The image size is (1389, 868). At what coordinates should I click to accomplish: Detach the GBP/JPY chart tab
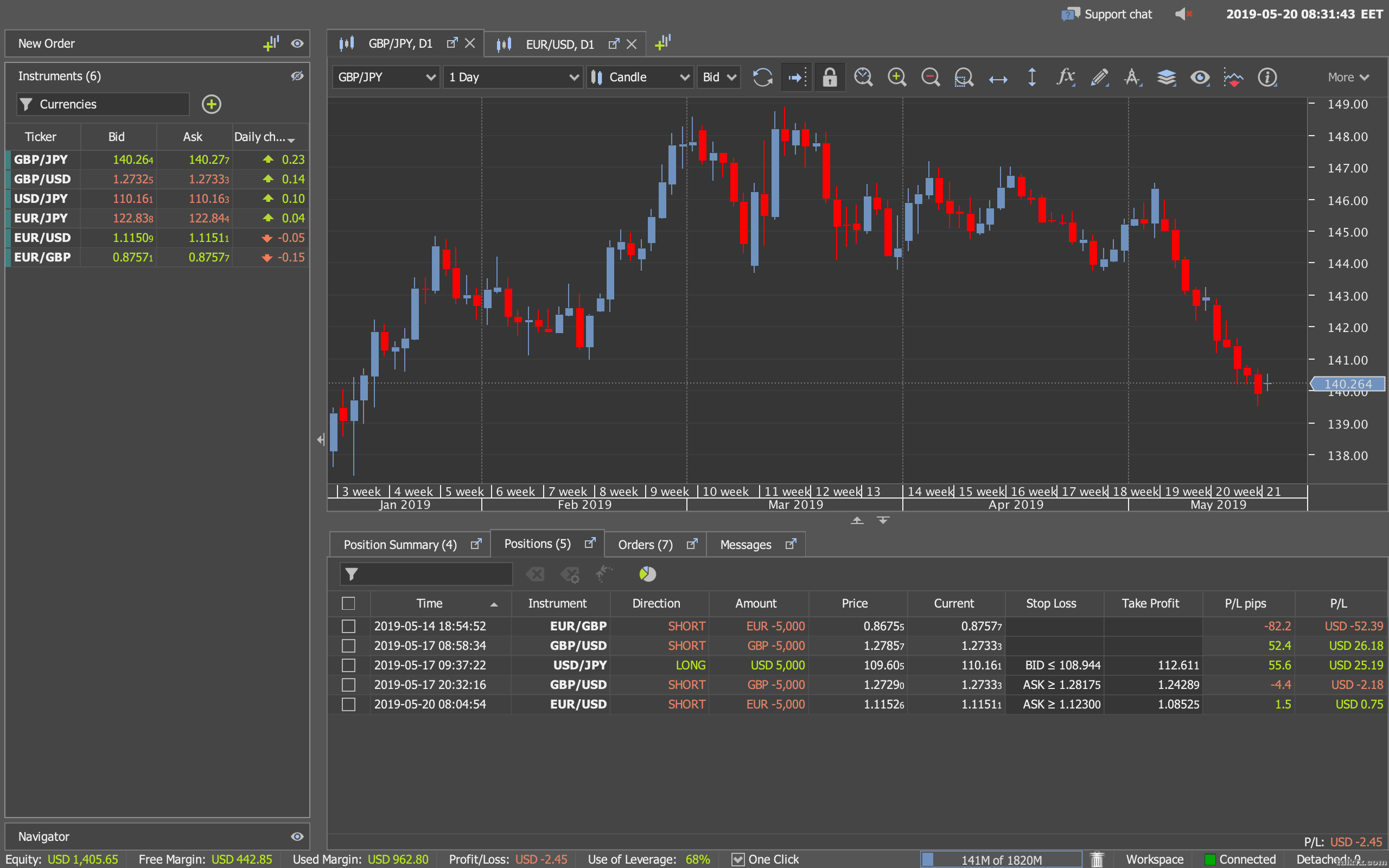(453, 42)
